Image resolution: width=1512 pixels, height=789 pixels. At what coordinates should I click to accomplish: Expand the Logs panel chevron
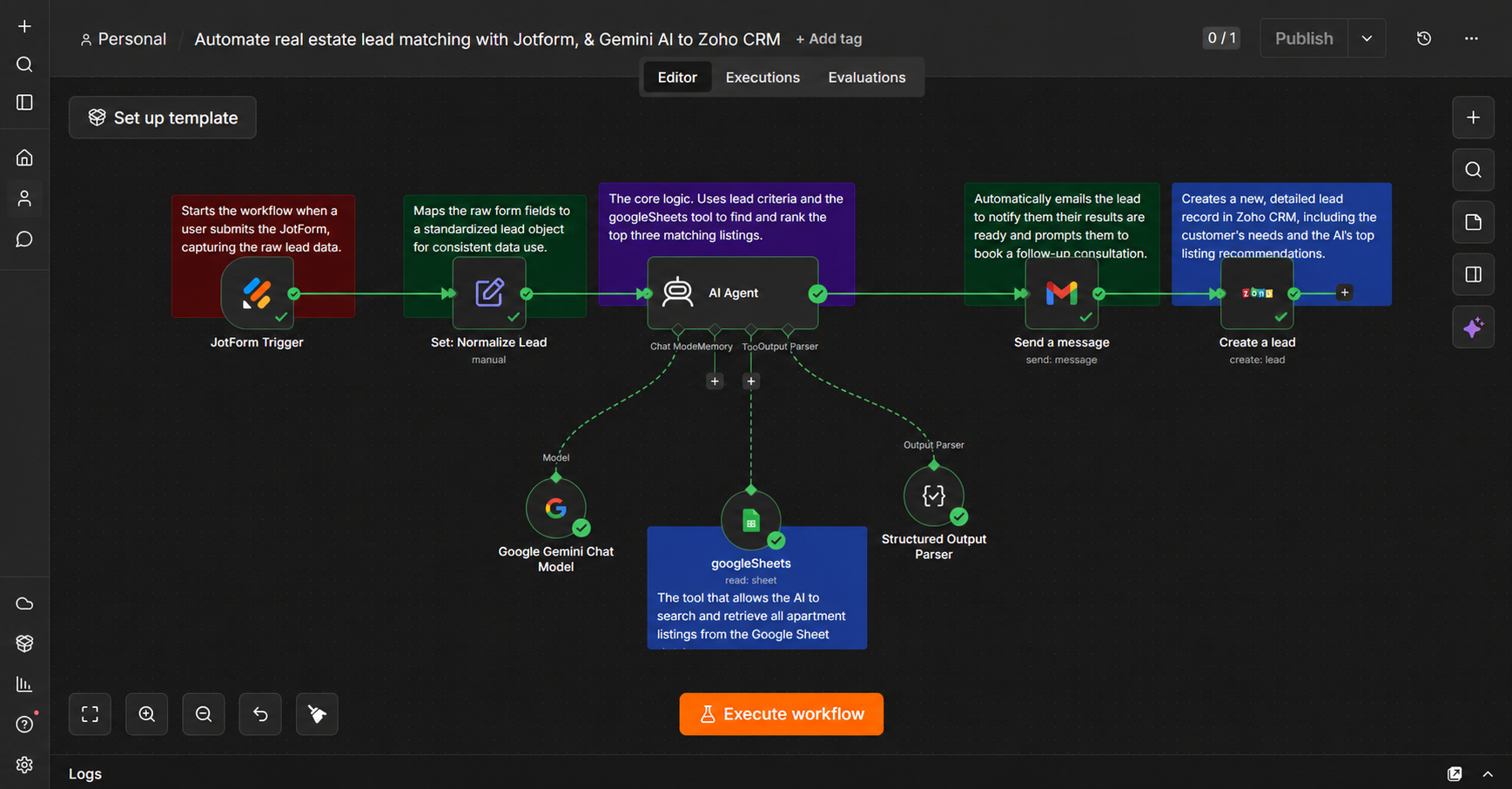pyautogui.click(x=1488, y=773)
